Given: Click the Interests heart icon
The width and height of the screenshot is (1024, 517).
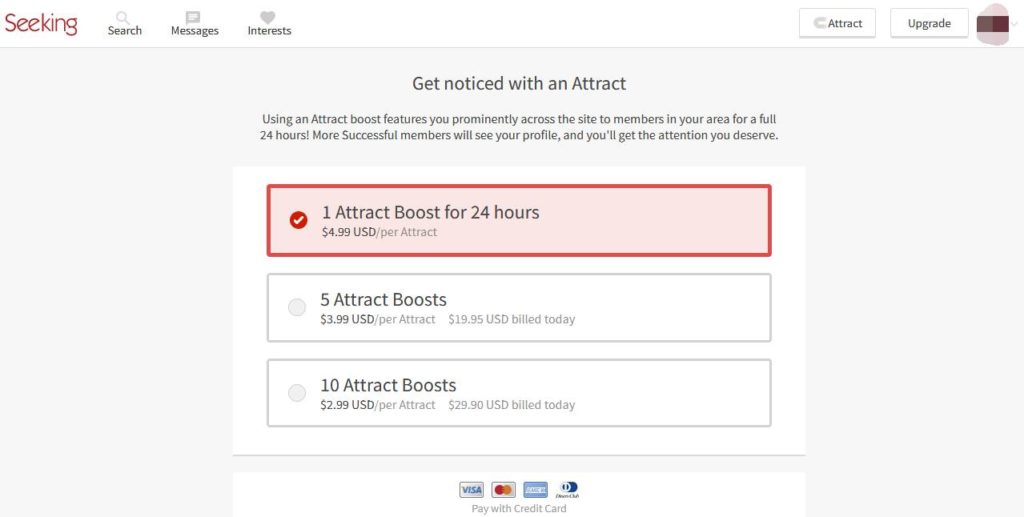Looking at the screenshot, I should pos(268,18).
